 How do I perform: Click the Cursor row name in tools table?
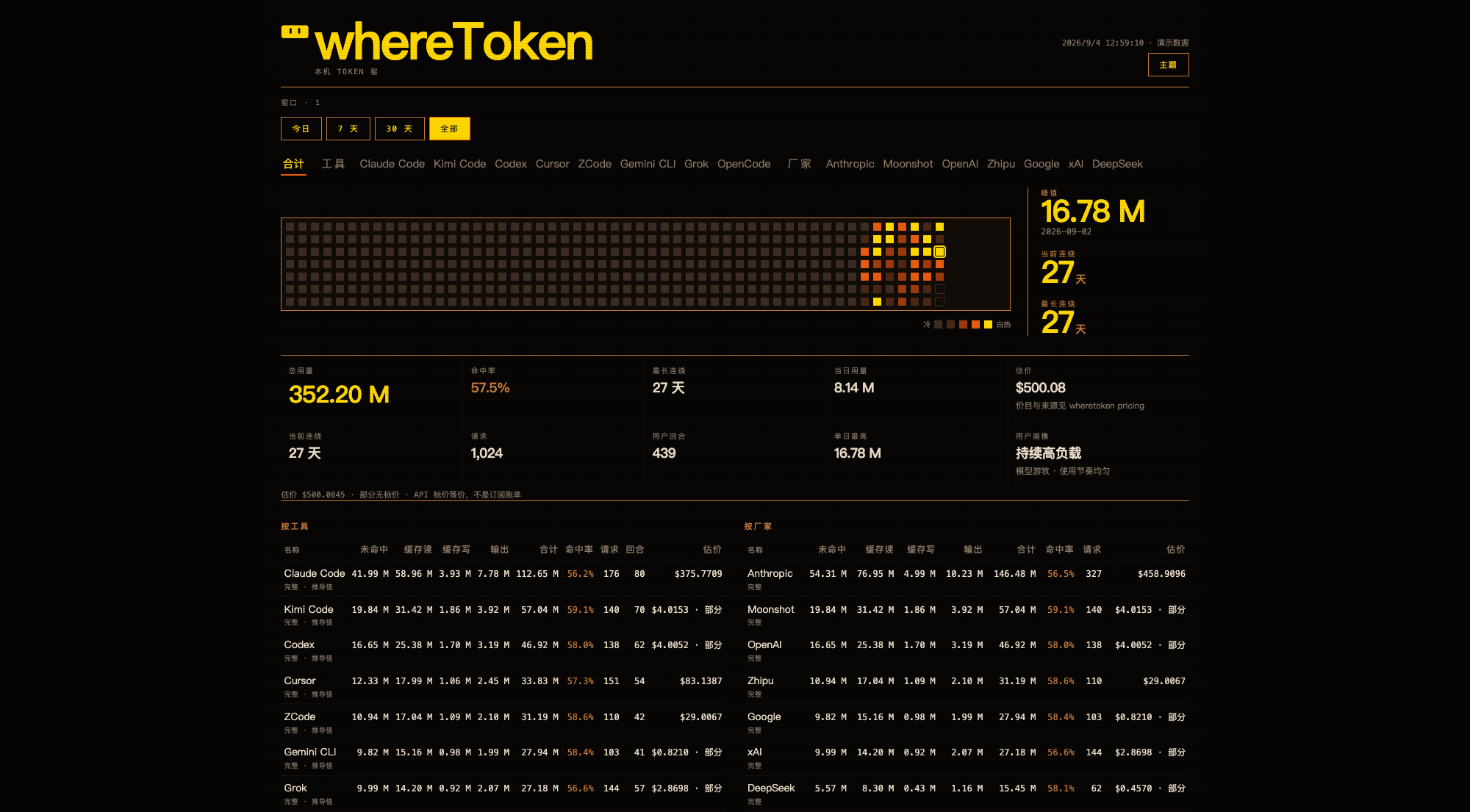tap(300, 680)
